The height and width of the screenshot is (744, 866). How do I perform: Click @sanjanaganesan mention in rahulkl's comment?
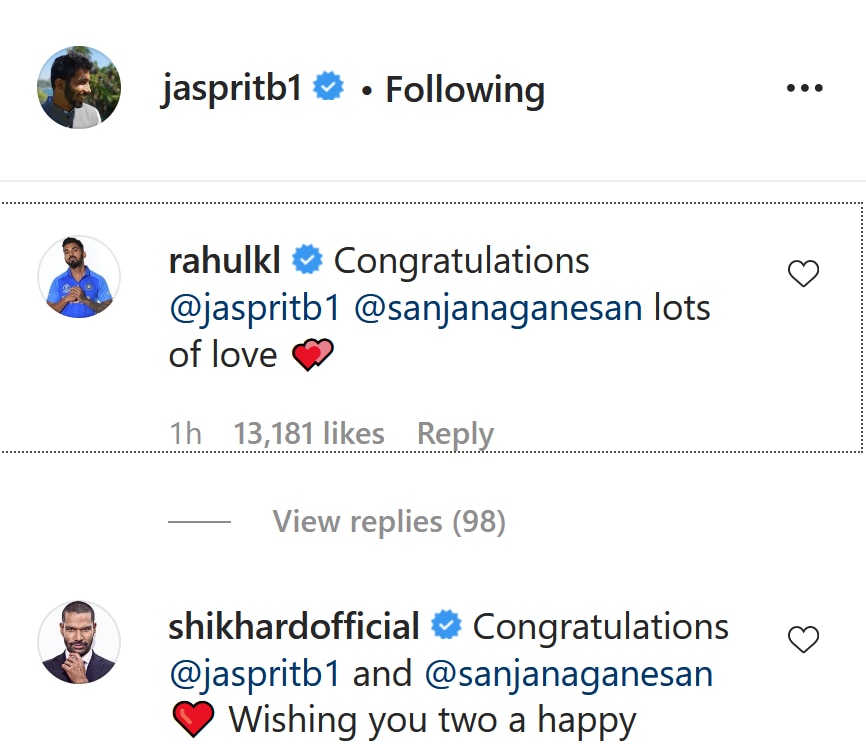pyautogui.click(x=498, y=308)
